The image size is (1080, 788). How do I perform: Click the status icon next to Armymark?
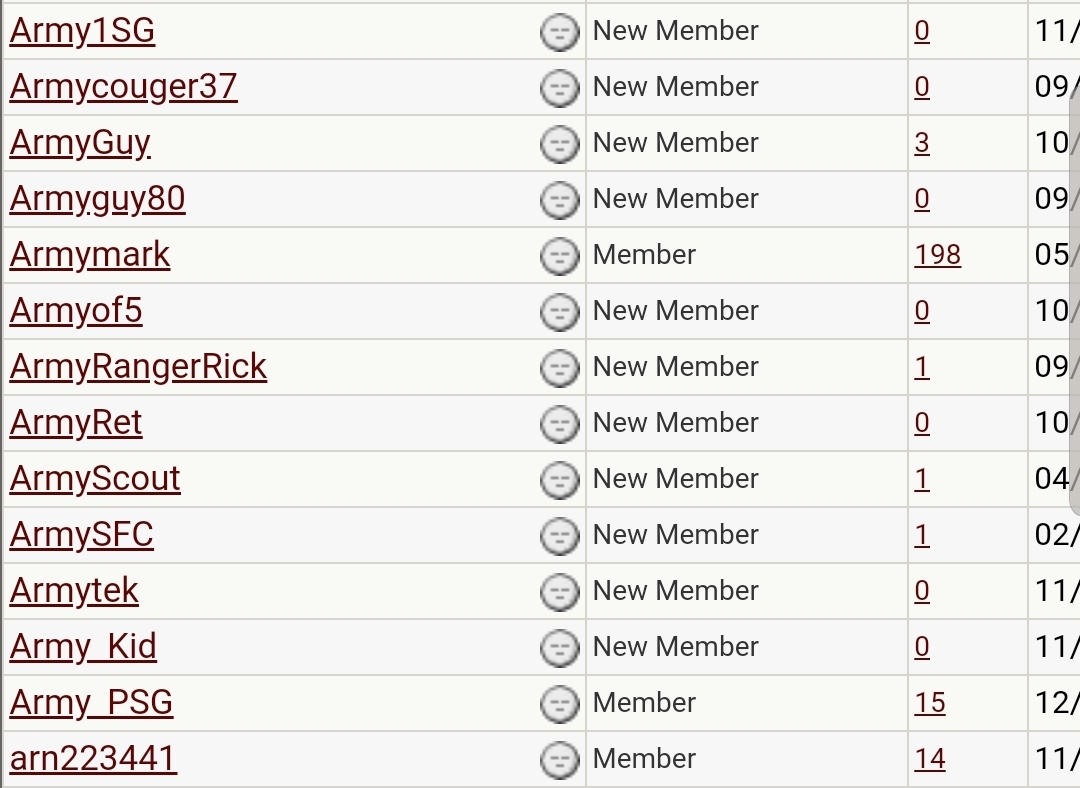point(560,257)
